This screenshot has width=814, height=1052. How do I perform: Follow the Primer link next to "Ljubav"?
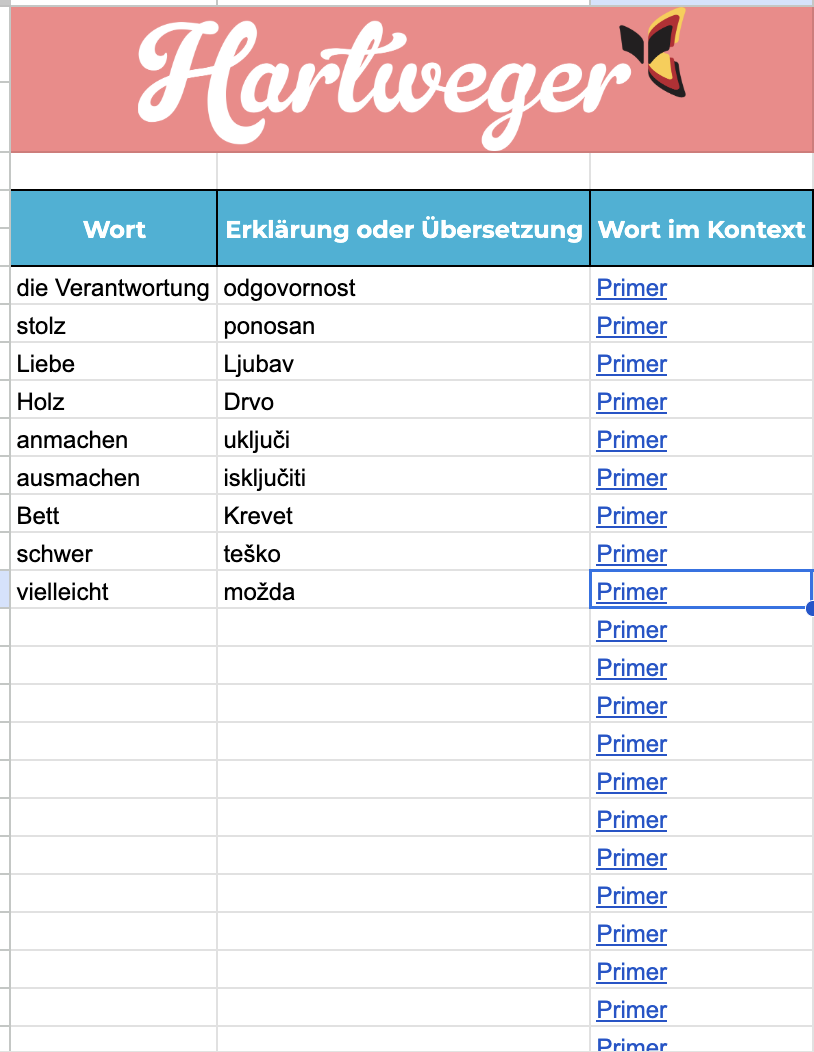click(631, 364)
